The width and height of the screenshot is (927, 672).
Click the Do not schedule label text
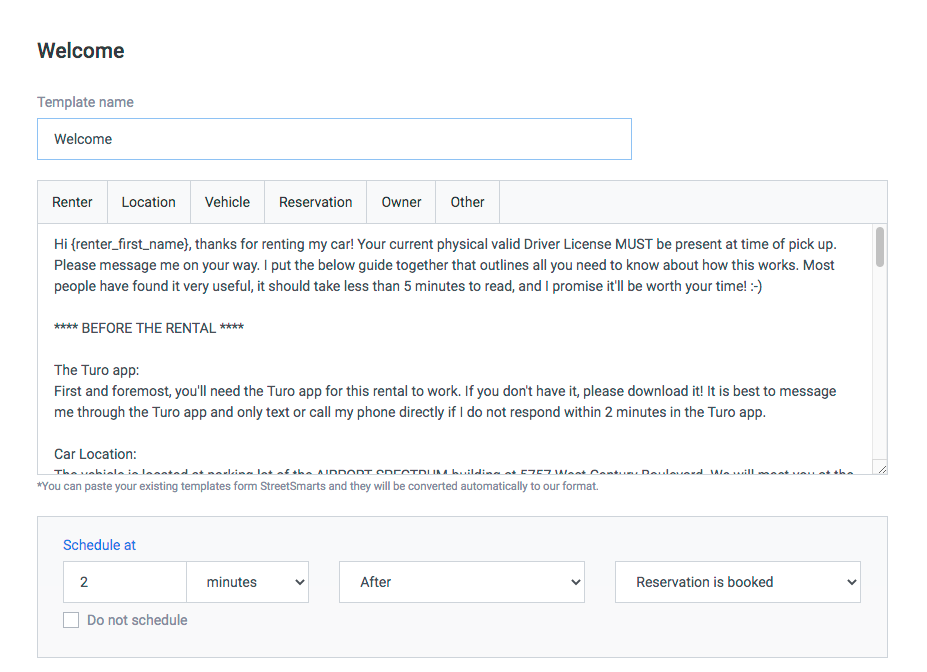(137, 620)
